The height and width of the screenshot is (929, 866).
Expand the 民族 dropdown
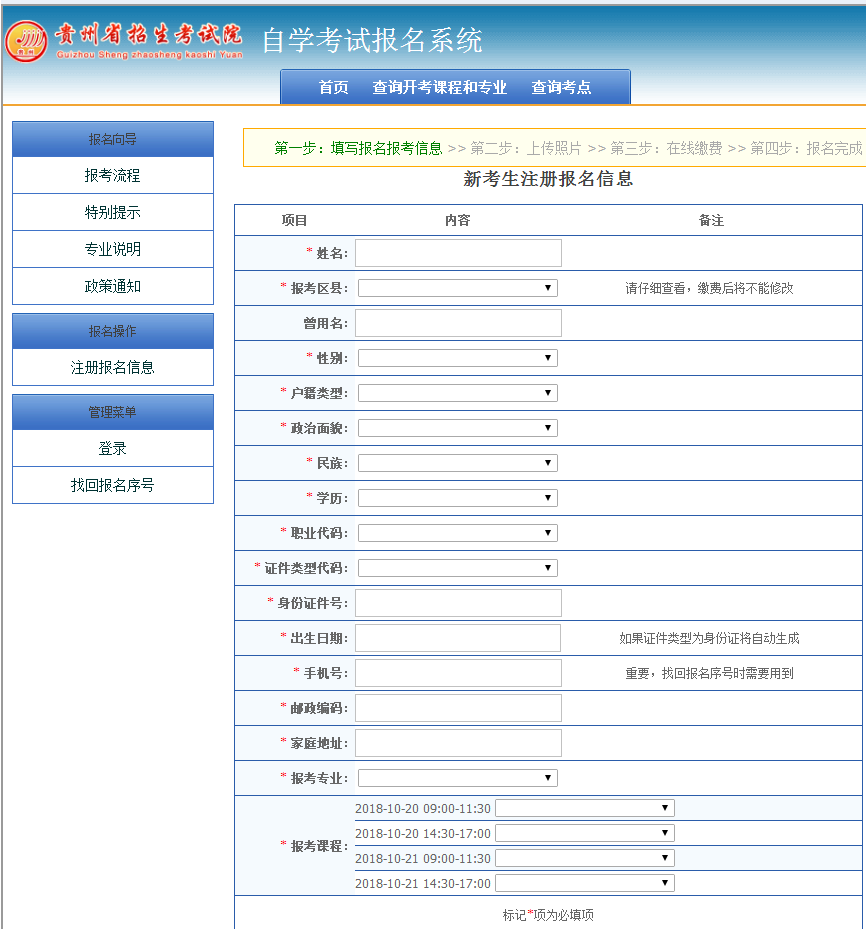(457, 463)
